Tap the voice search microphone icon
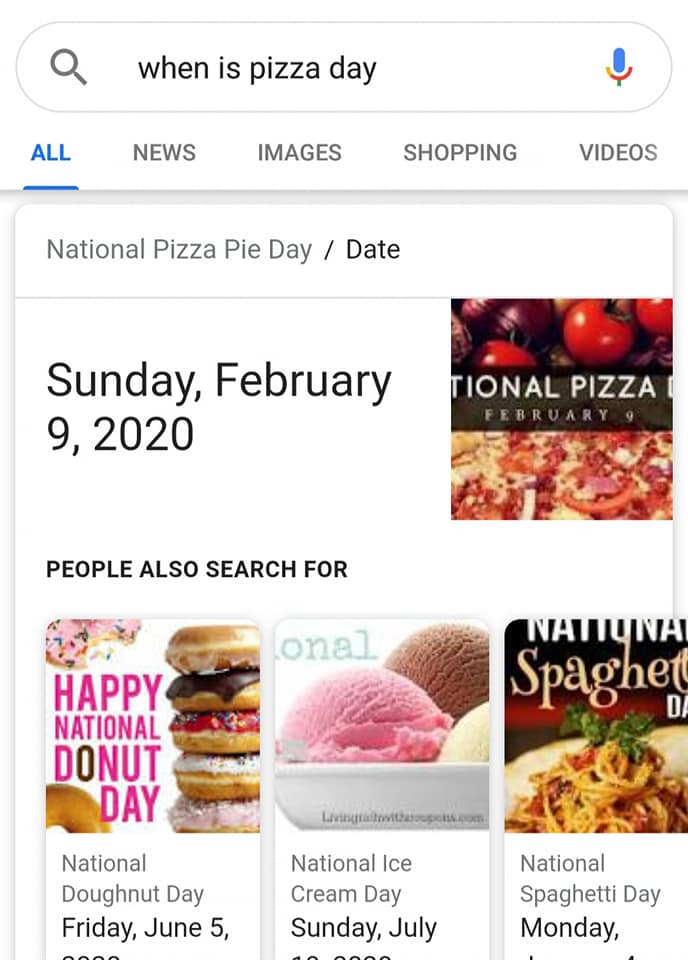Viewport: 688px width, 960px height. point(619,67)
